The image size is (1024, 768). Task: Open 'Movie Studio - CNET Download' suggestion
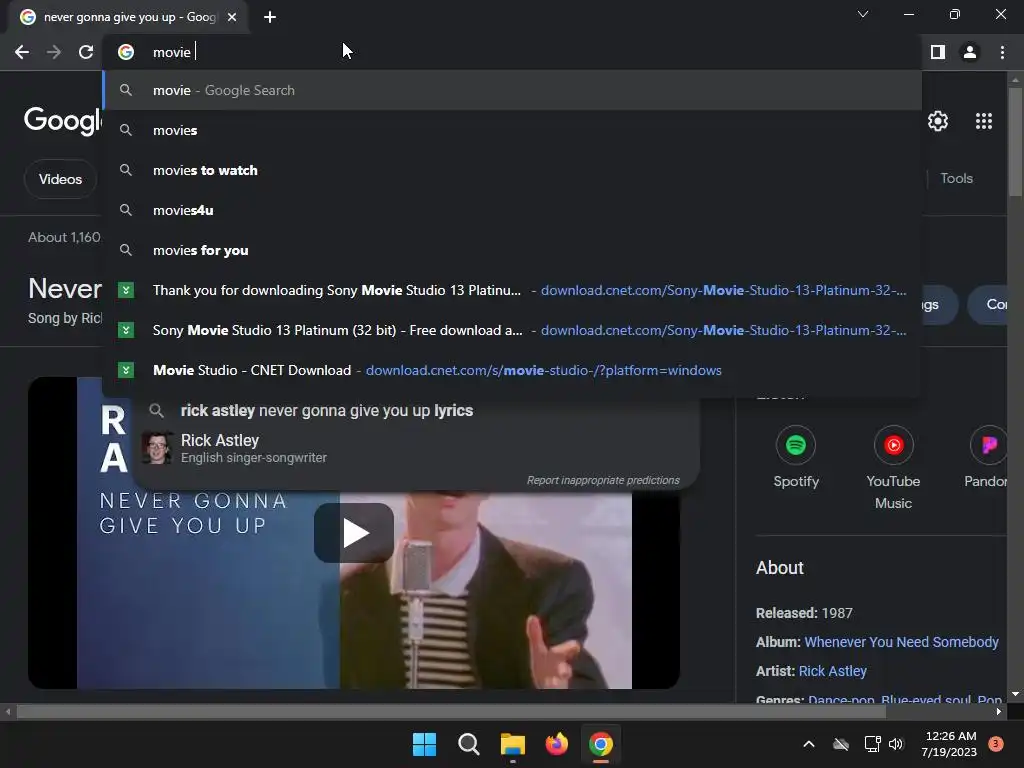512,370
